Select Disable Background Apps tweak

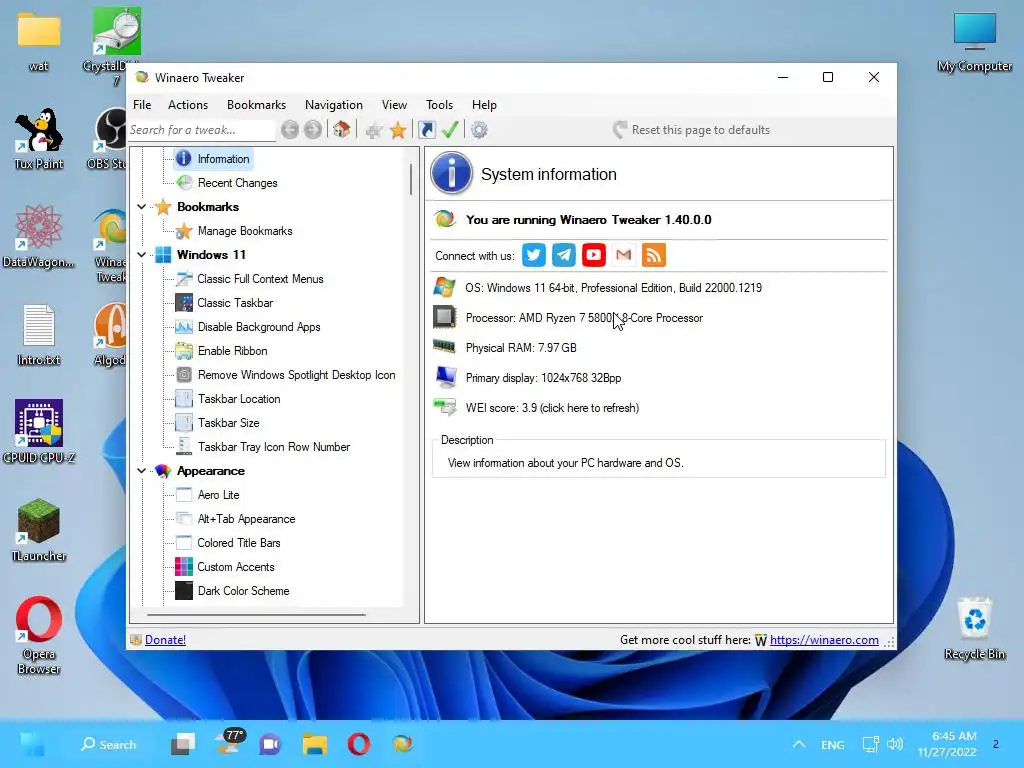[259, 327]
